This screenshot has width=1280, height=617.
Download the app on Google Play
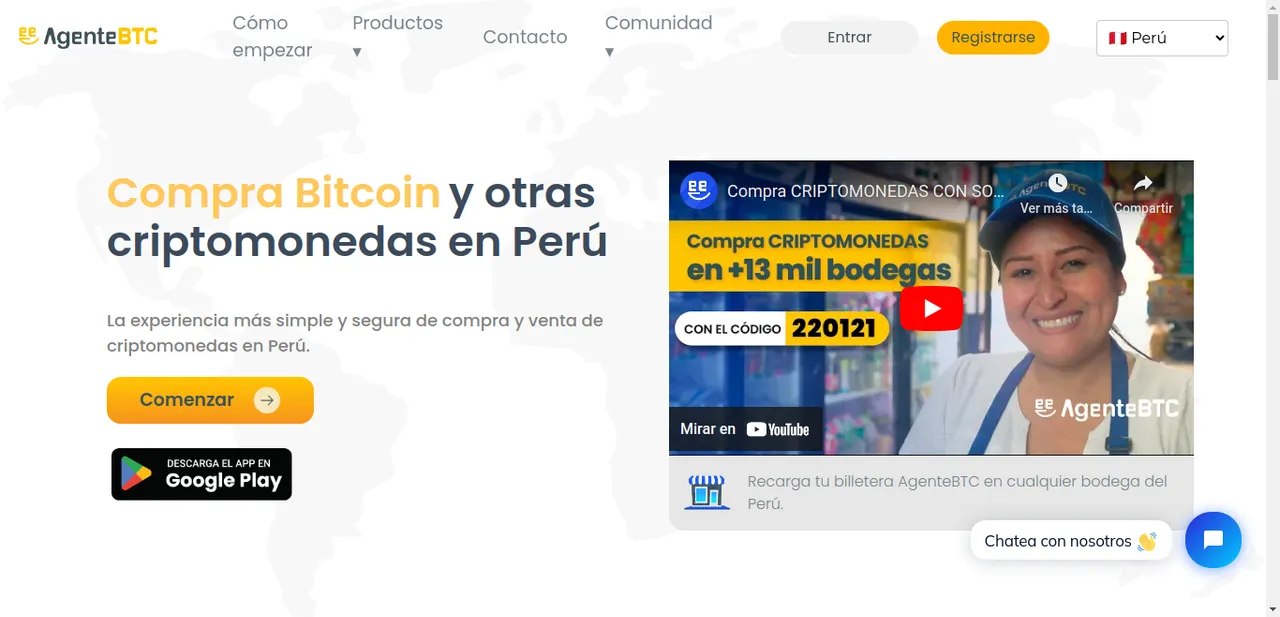coord(201,474)
